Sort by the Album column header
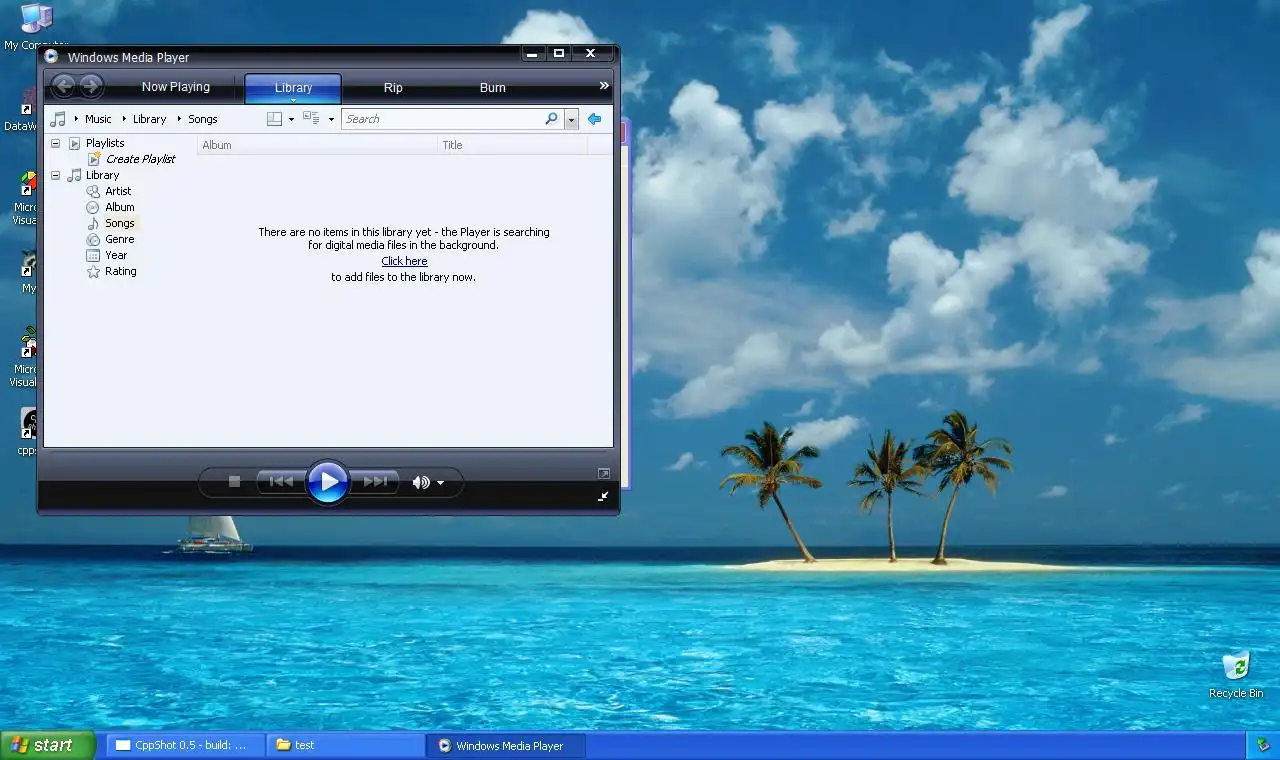This screenshot has width=1280, height=760. coord(318,145)
